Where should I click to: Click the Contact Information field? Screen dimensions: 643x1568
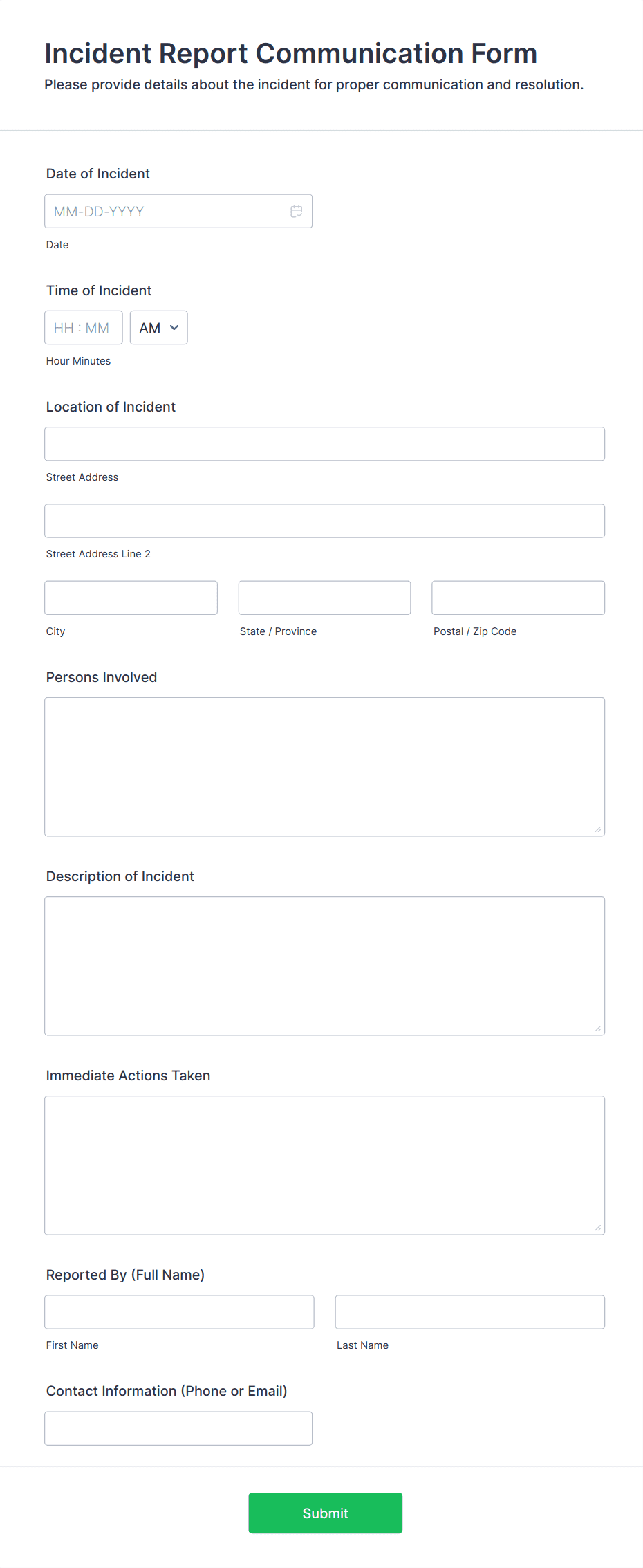click(178, 1428)
